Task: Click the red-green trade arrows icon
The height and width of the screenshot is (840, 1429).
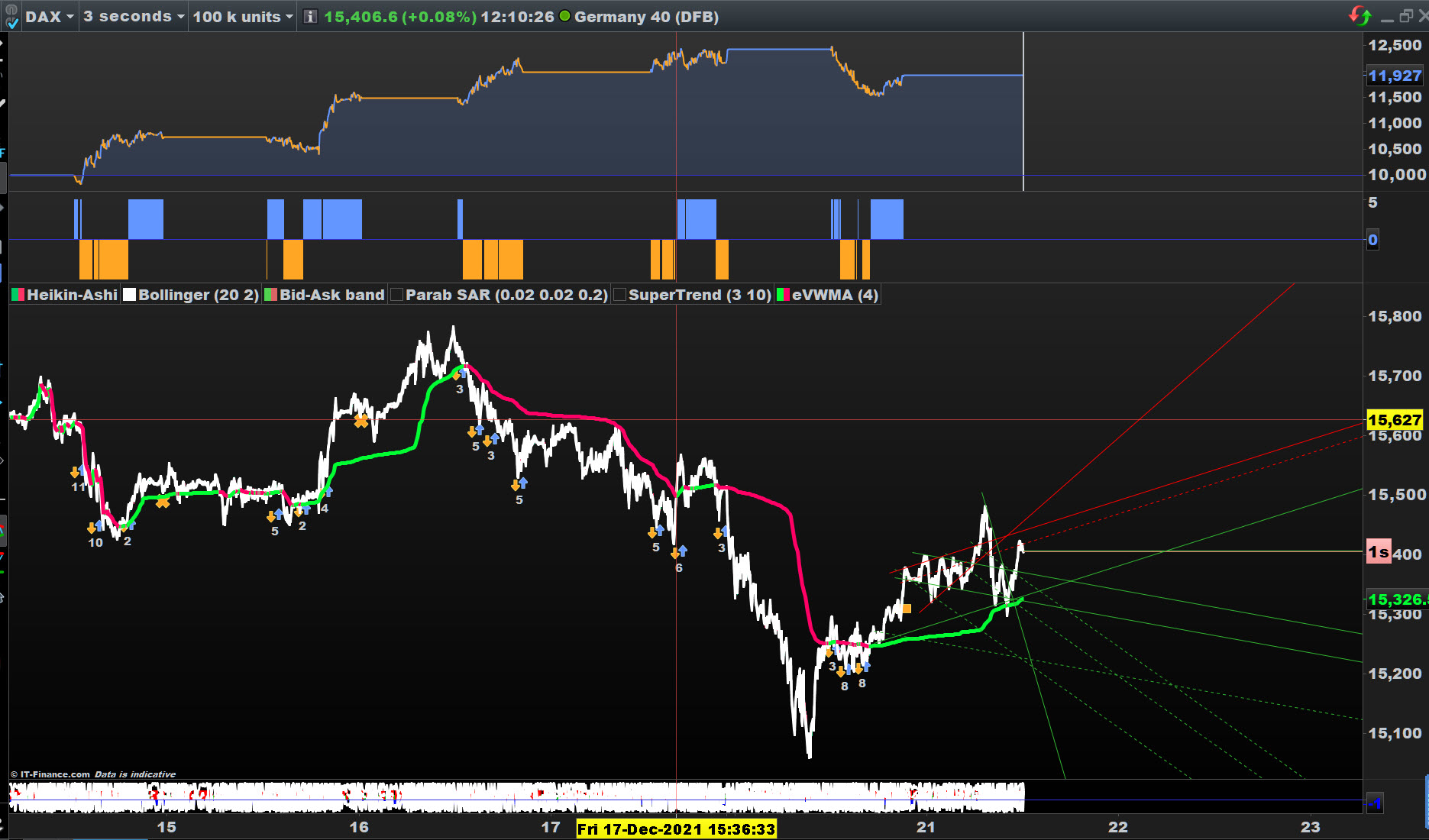Action: coord(1360,15)
